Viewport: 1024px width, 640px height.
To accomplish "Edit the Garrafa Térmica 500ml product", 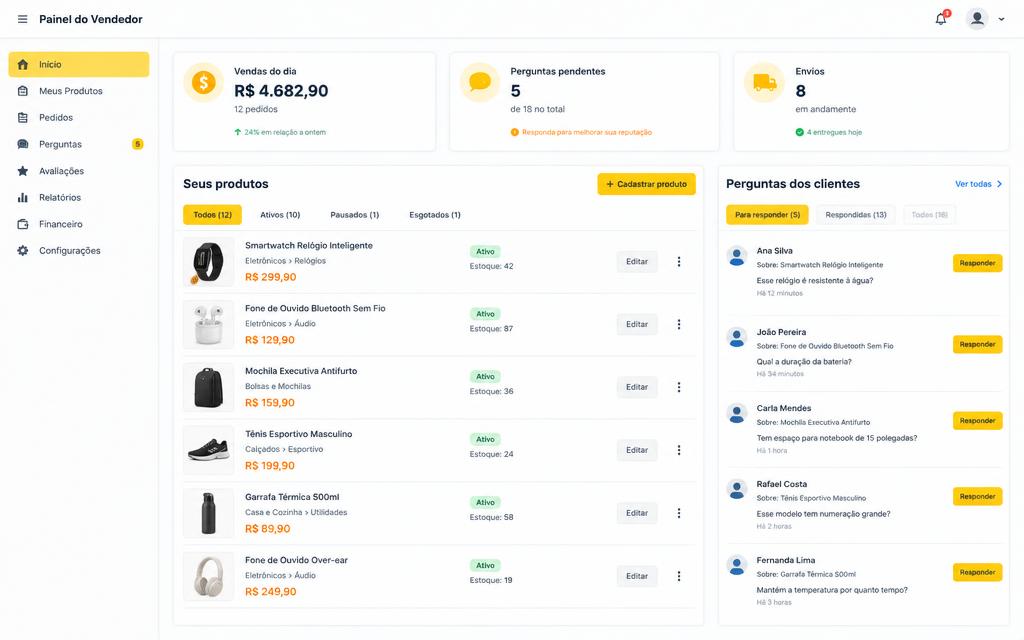I will (x=637, y=513).
